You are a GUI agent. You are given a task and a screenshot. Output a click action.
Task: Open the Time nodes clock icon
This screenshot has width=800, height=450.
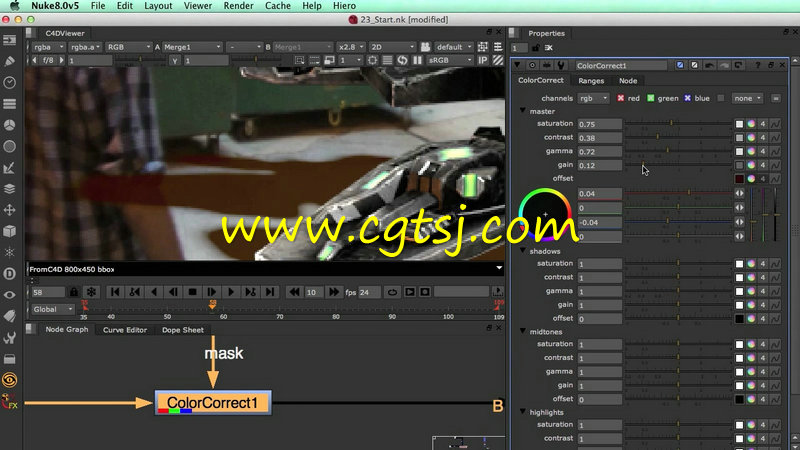point(9,83)
